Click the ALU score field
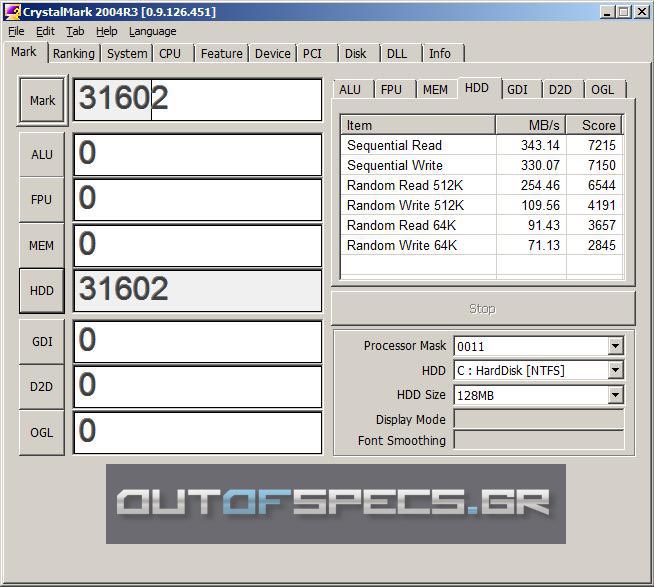This screenshot has height=587, width=654. click(198, 155)
